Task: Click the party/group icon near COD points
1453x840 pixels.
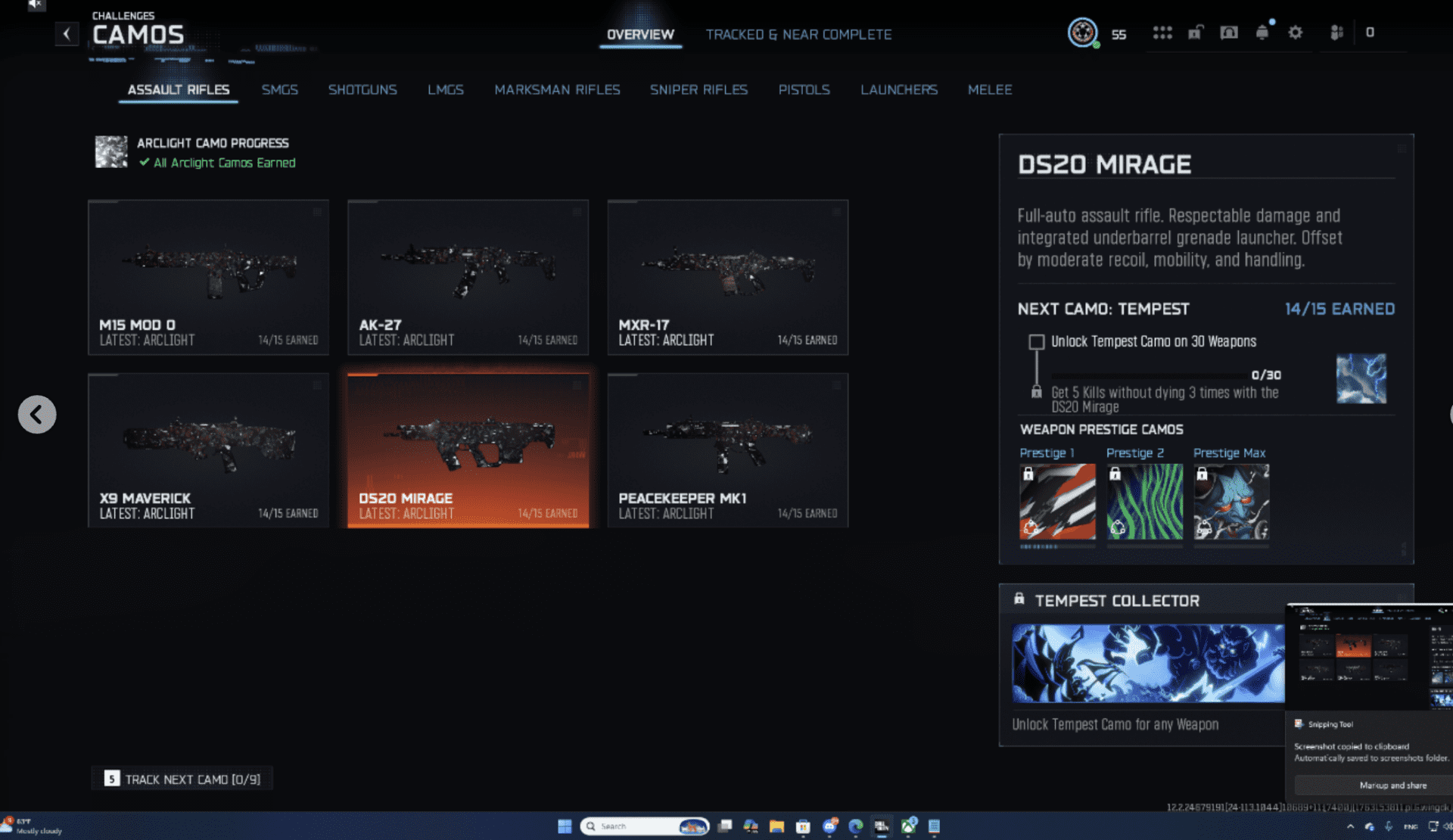Action: (x=1336, y=33)
